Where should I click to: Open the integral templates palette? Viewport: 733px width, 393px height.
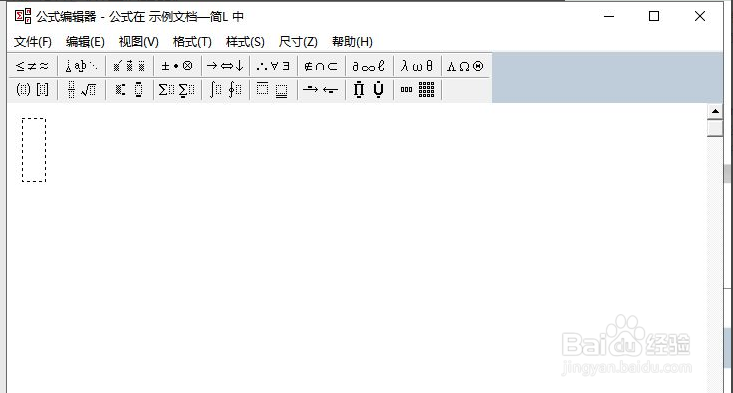(225, 89)
